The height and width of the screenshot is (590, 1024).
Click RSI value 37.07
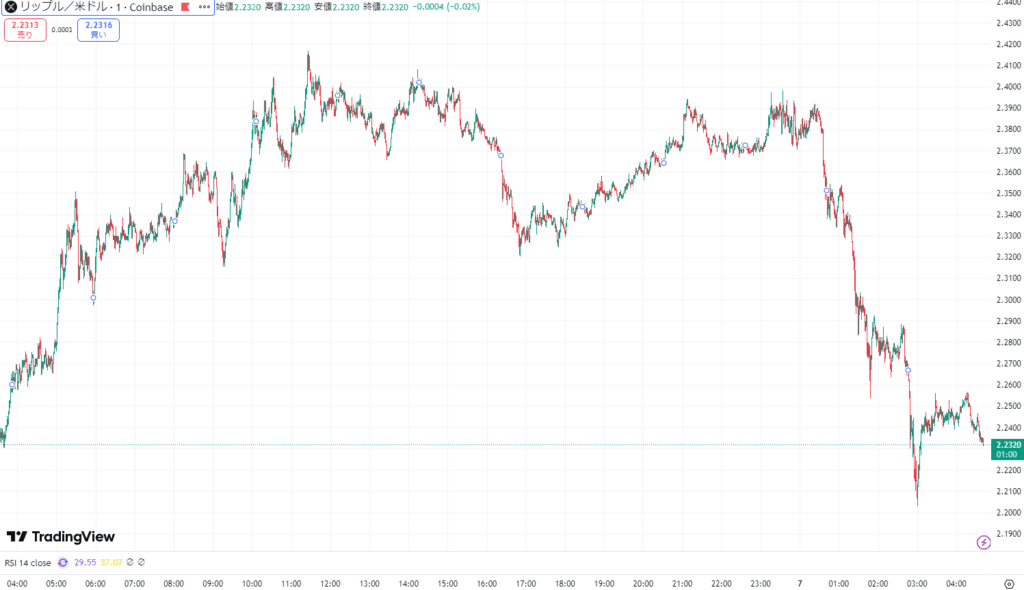(111, 563)
